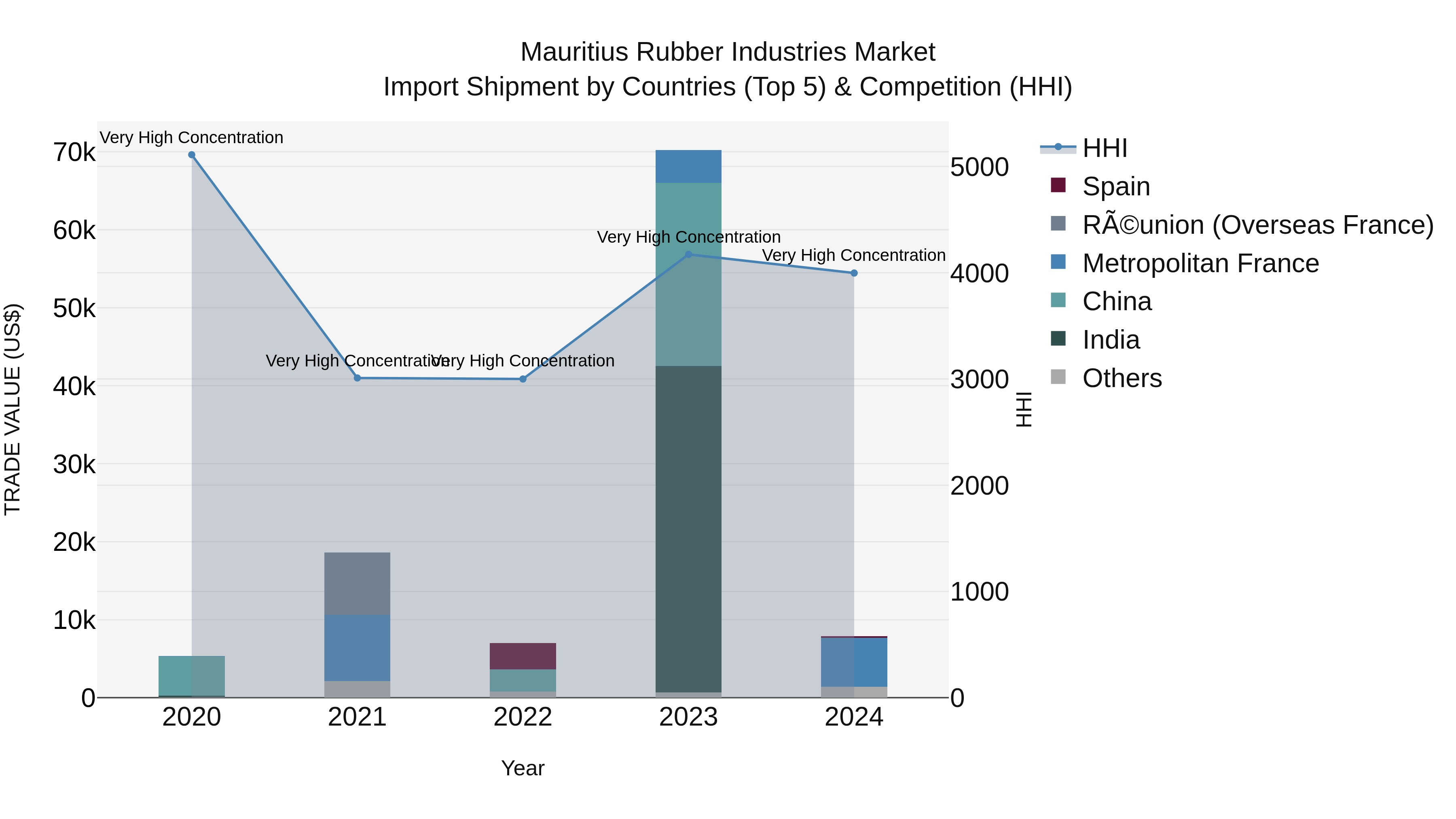This screenshot has width=1456, height=819.
Task: Click the HHI line marker for 2020
Action: tap(192, 155)
